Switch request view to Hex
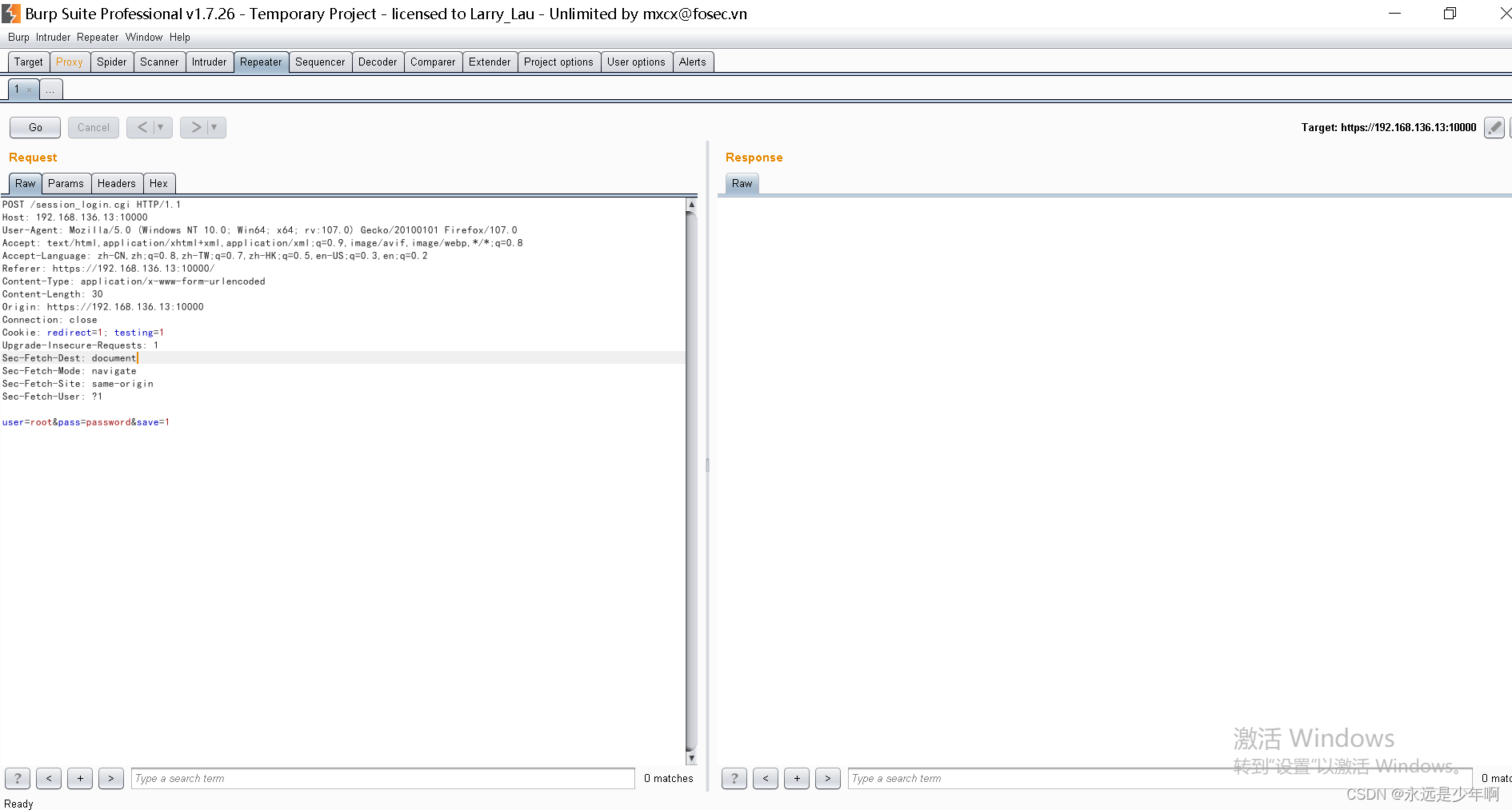The width and height of the screenshot is (1512, 810). click(158, 183)
